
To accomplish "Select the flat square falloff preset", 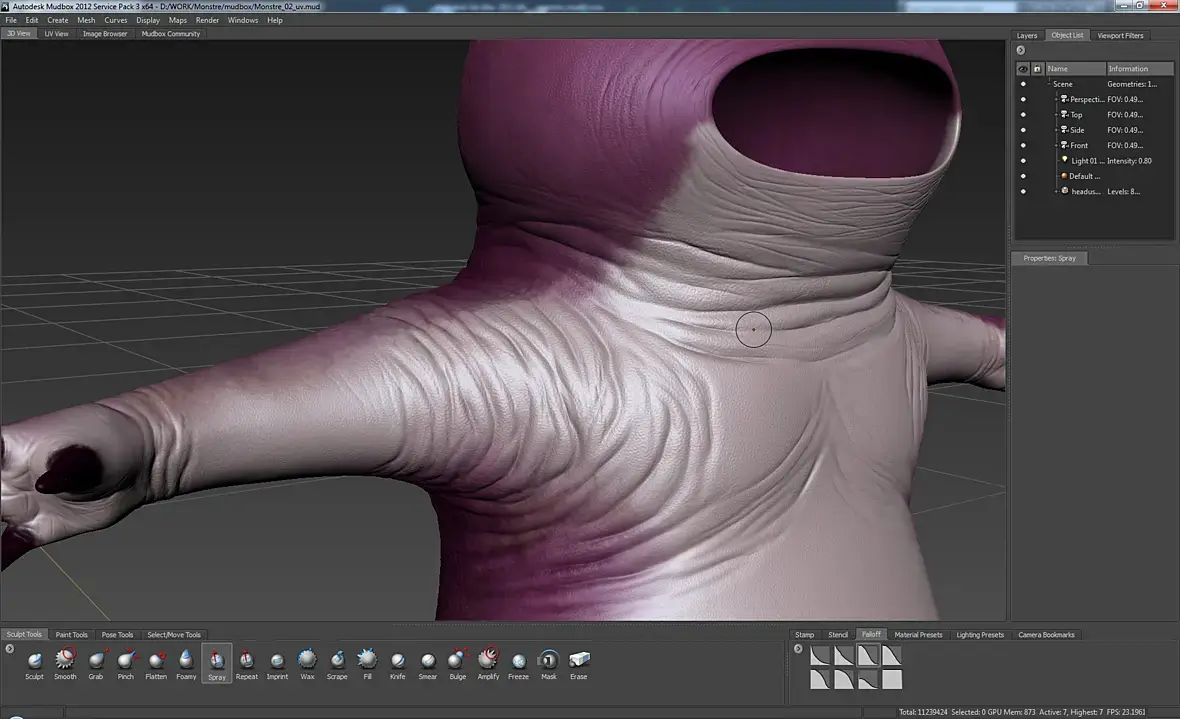I will tap(892, 680).
